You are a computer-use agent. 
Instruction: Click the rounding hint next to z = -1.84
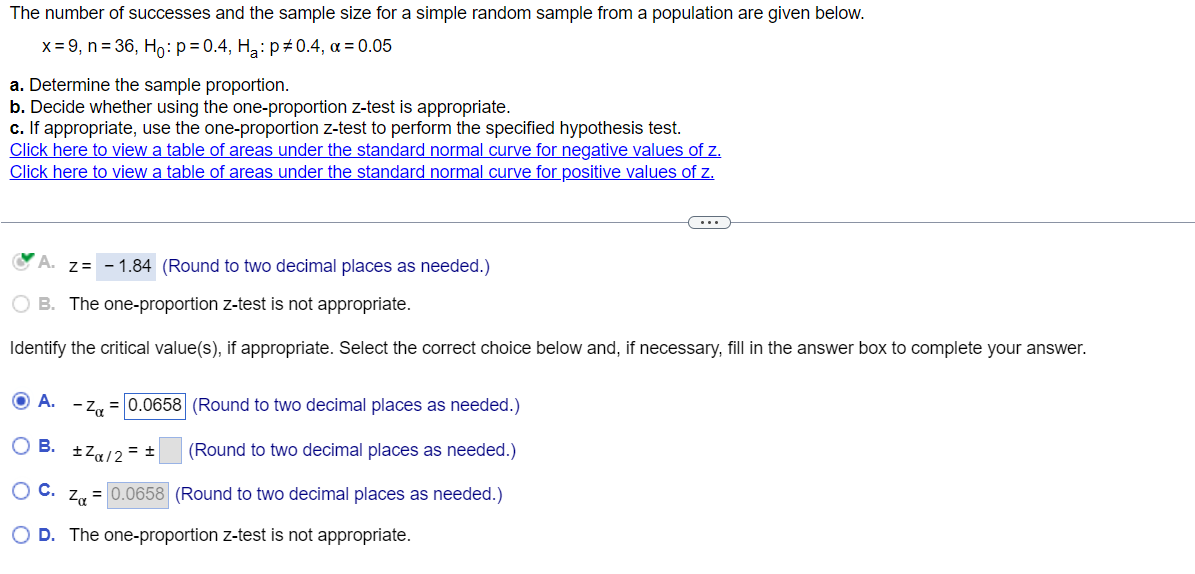326,266
